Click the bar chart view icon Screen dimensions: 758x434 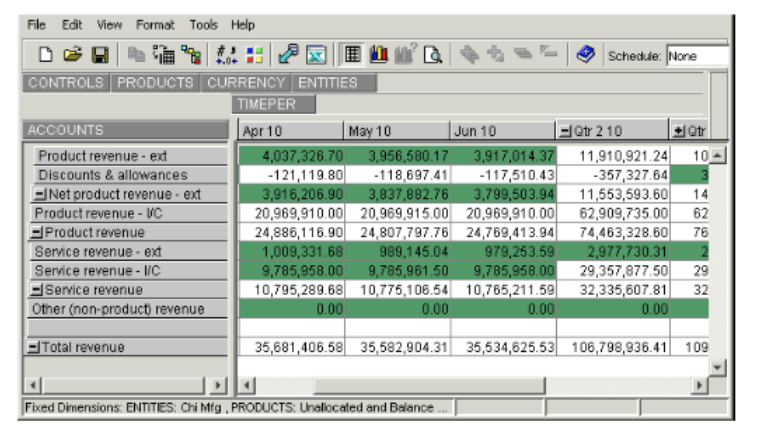click(380, 56)
